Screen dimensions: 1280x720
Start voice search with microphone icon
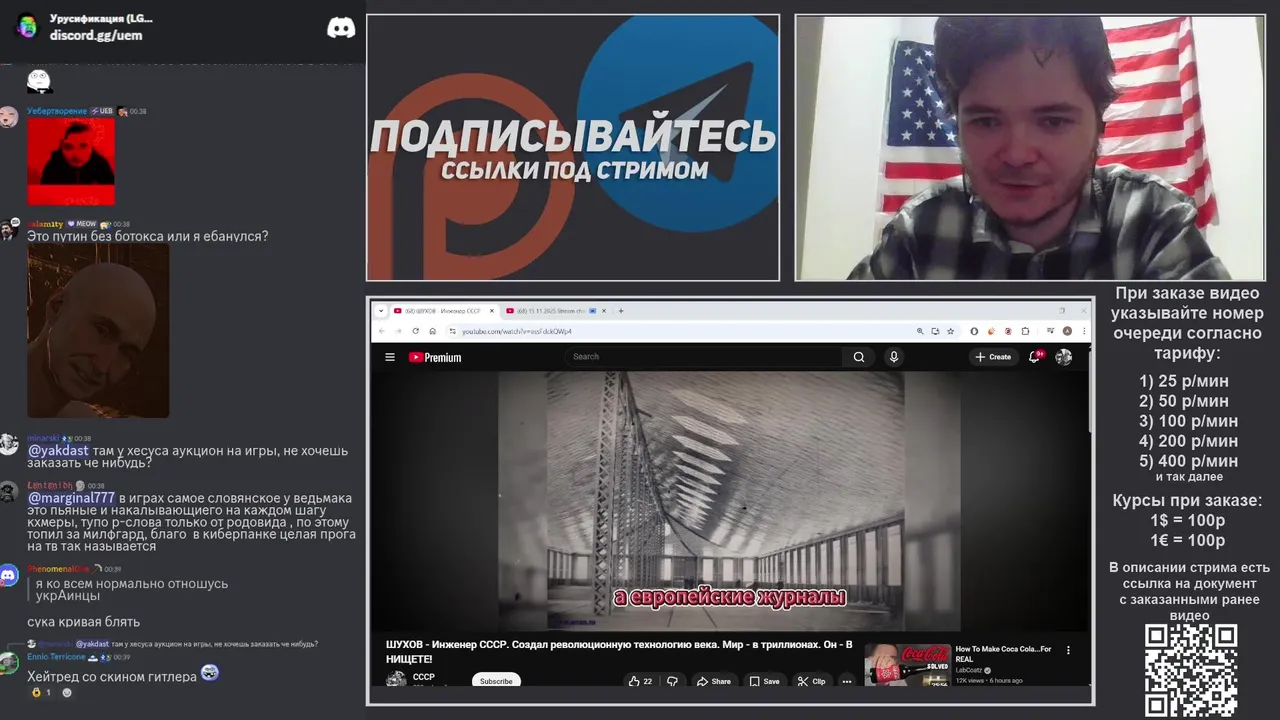coord(894,357)
